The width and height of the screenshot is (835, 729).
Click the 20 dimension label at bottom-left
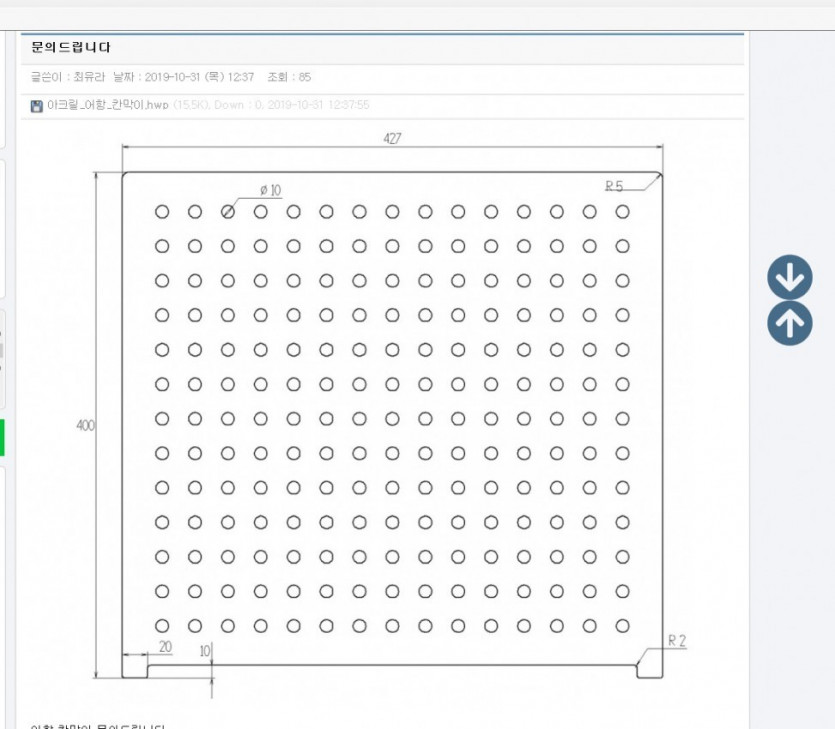pos(165,646)
